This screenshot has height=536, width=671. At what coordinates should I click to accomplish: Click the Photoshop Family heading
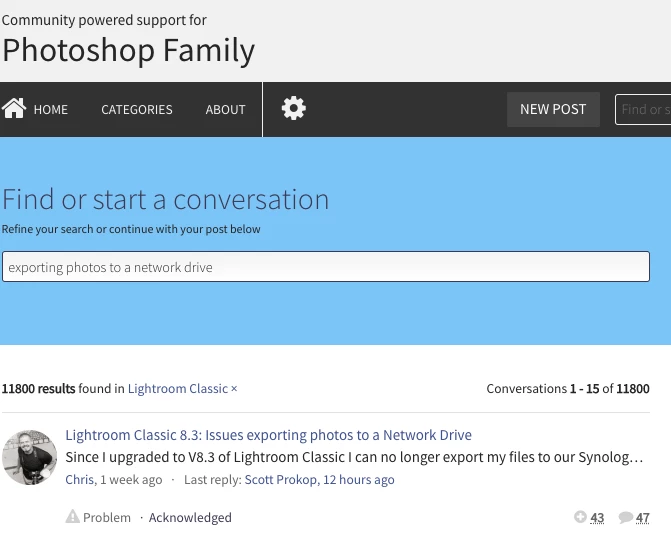128,50
